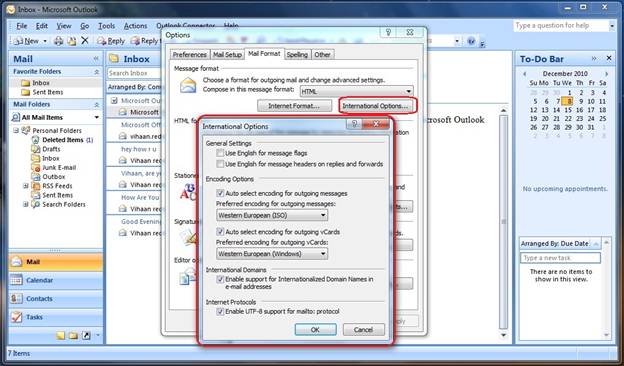Viewport: 624px width, 366px height.
Task: Select the Deleted Items folder
Action: pyautogui.click(x=62, y=140)
